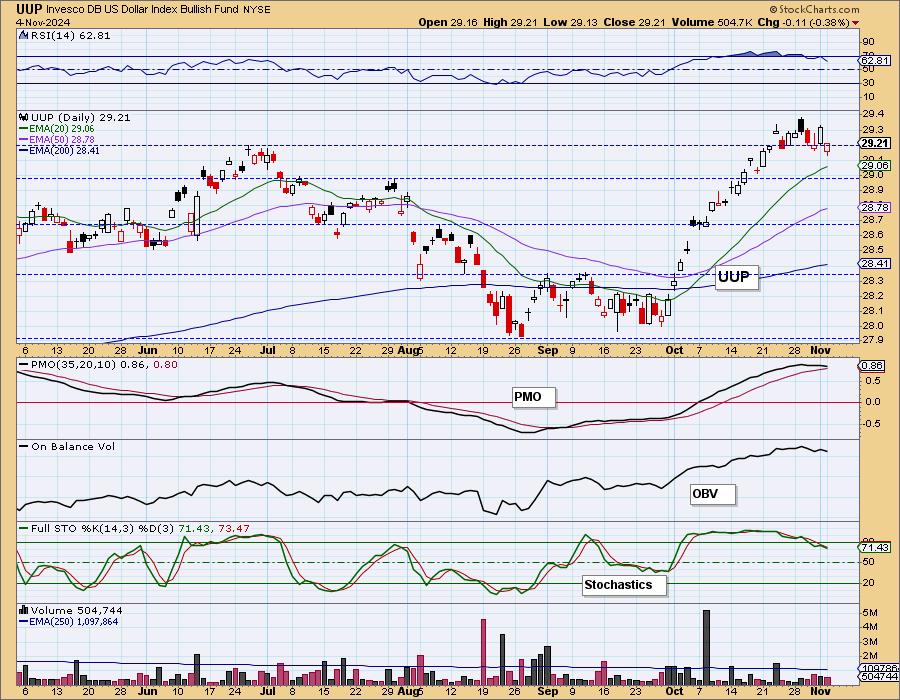Viewport: 900px width, 700px height.
Task: Click the 'Low 29.13' value
Action: pyautogui.click(x=571, y=22)
